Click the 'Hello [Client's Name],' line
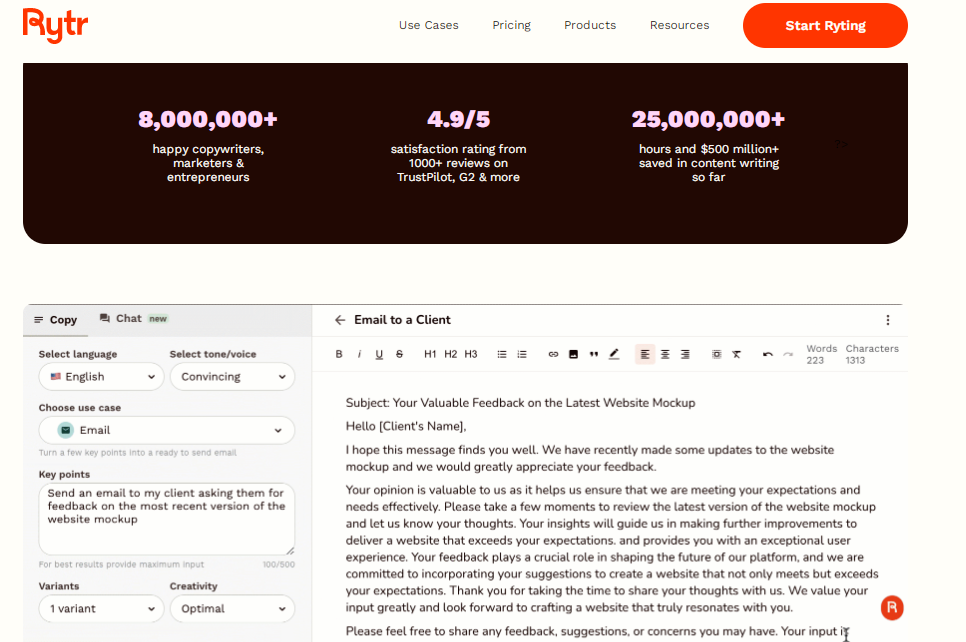This screenshot has height=642, width=966. click(406, 426)
